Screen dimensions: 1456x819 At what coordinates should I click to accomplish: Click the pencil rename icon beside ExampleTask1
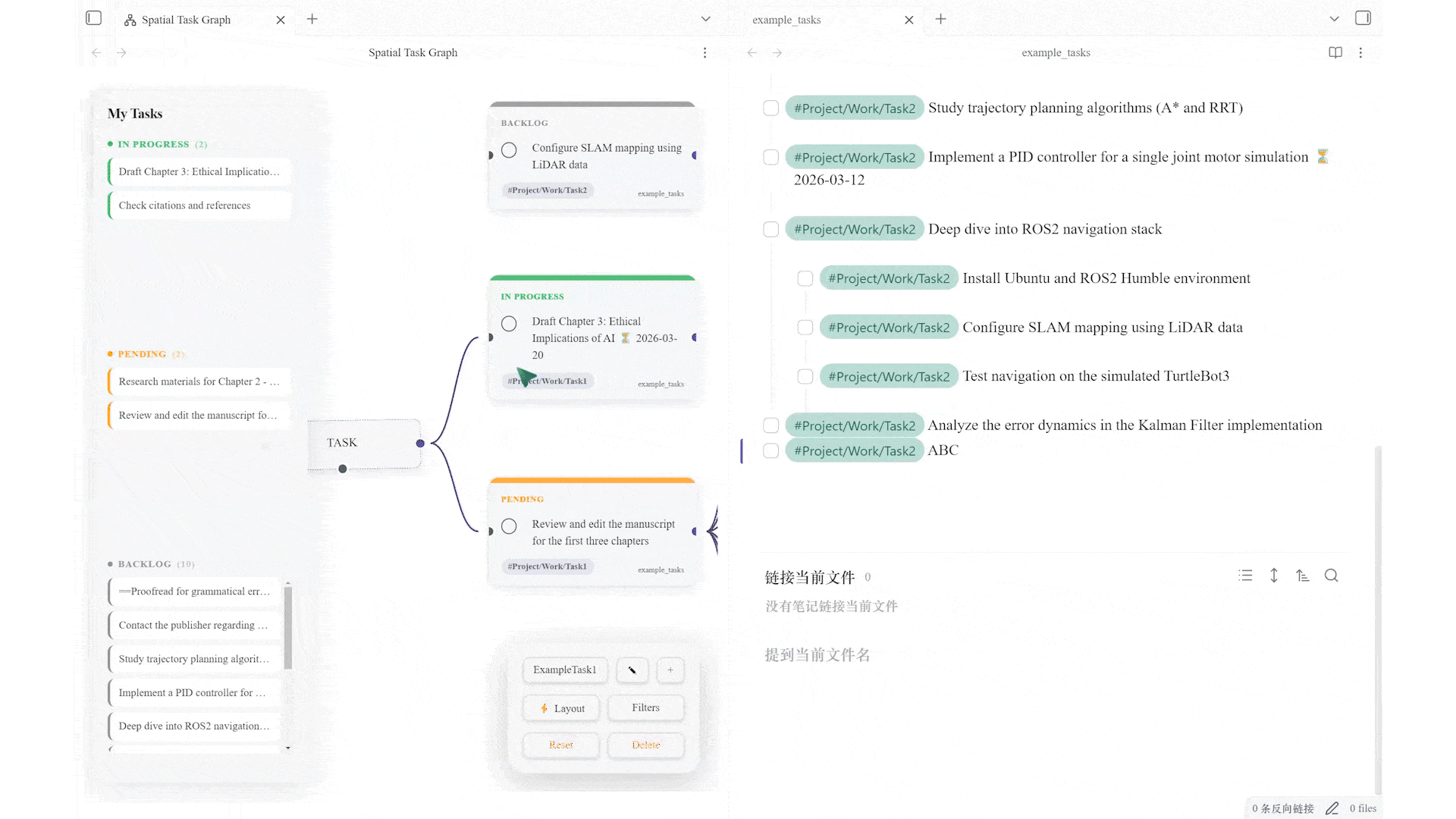click(x=632, y=670)
